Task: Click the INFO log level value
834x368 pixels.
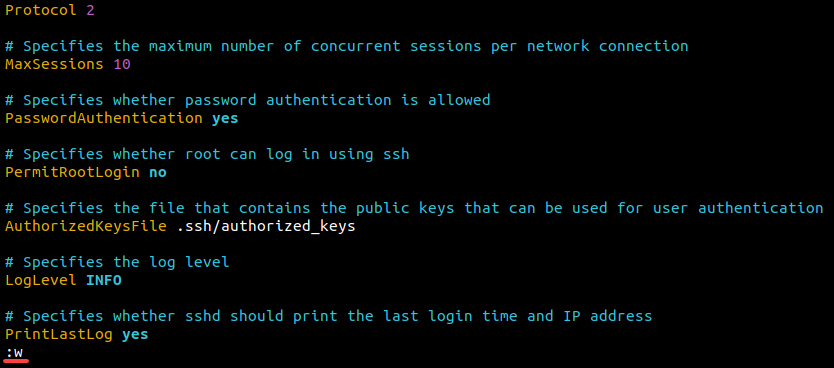Action: [104, 280]
